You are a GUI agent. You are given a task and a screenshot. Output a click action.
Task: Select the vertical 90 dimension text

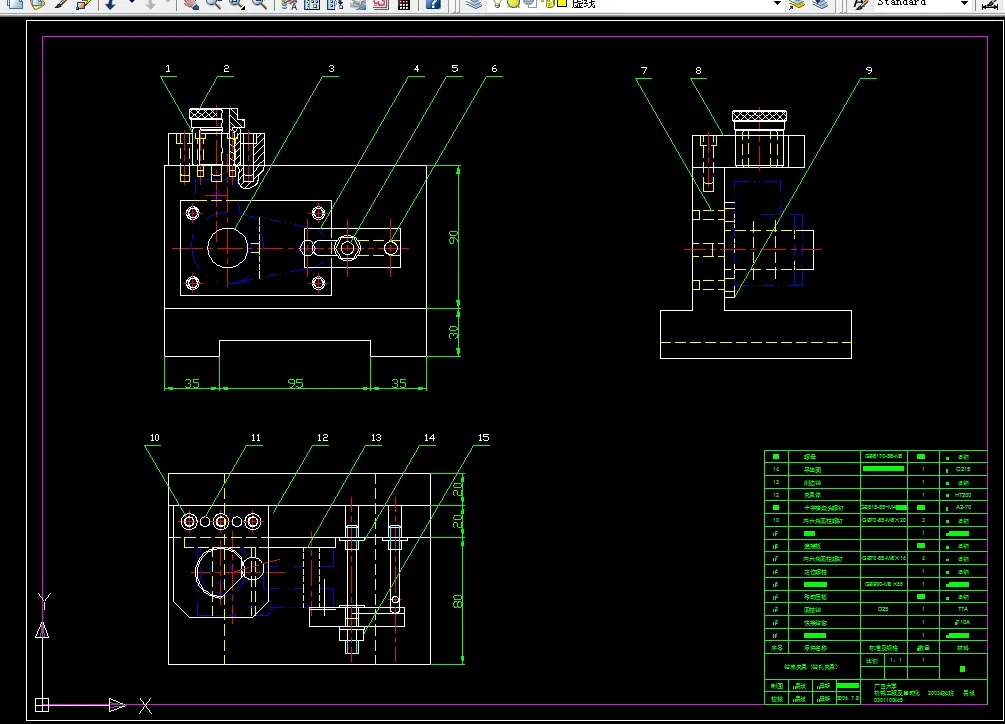pyautogui.click(x=454, y=237)
